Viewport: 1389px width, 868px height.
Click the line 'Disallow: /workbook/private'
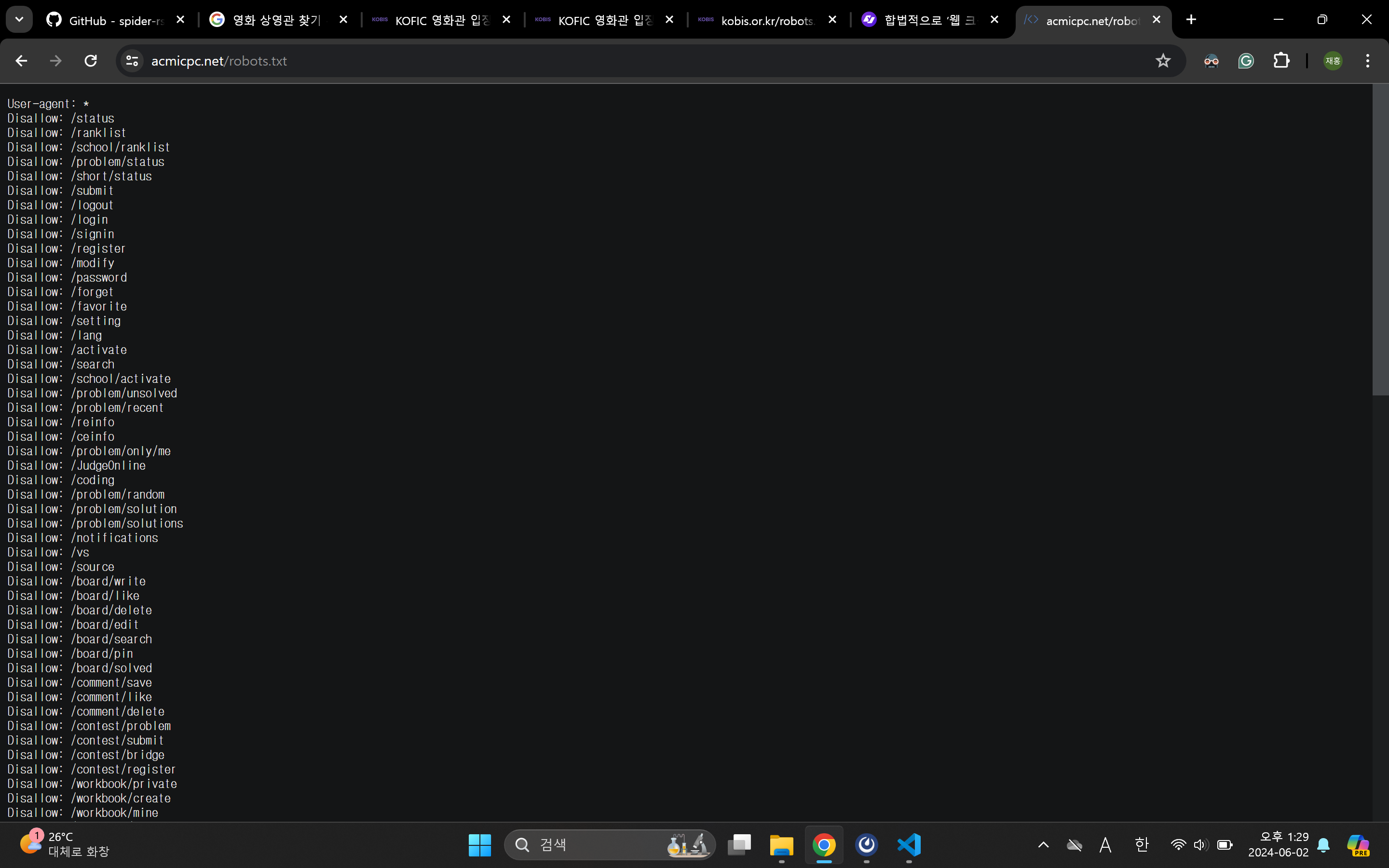point(93,784)
